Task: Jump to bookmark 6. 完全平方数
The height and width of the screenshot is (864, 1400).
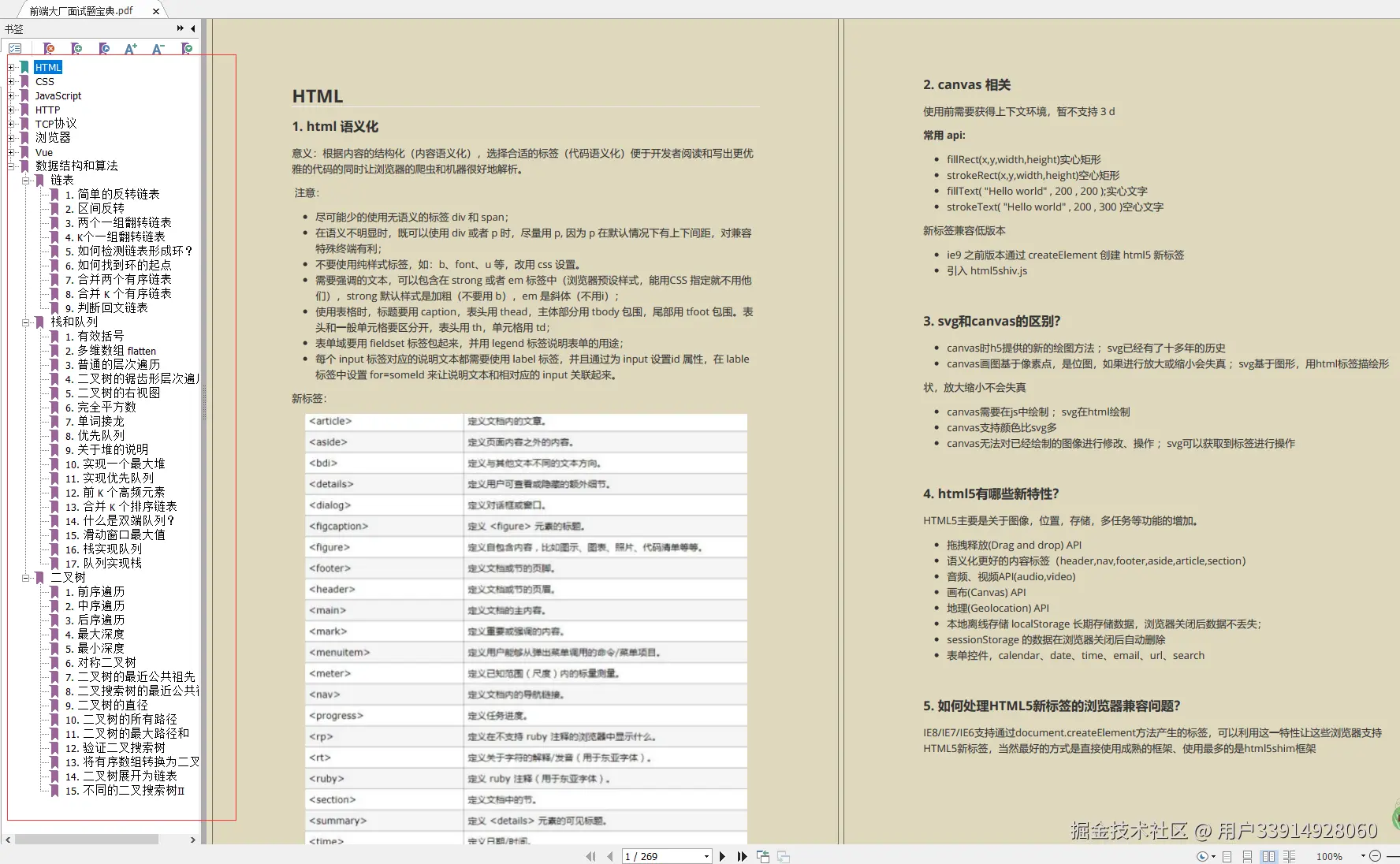Action: pos(100,408)
